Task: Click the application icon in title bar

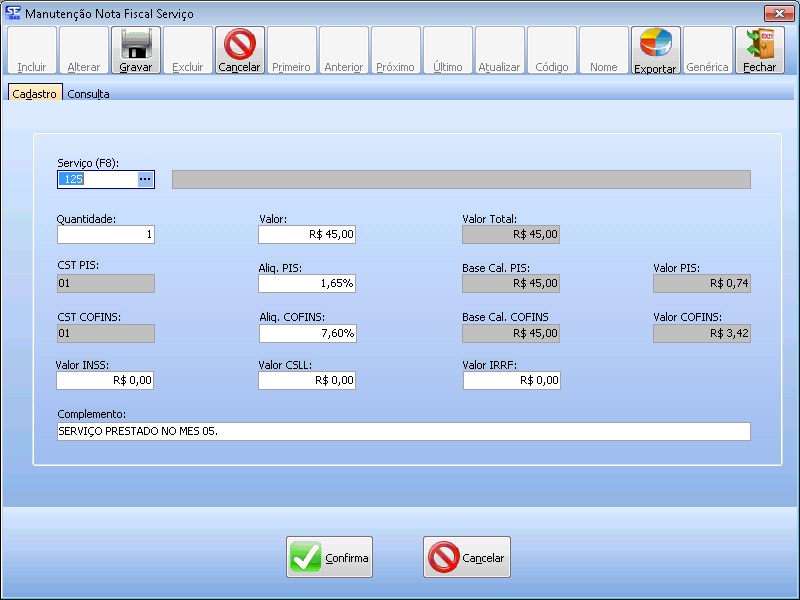Action: pos(12,13)
